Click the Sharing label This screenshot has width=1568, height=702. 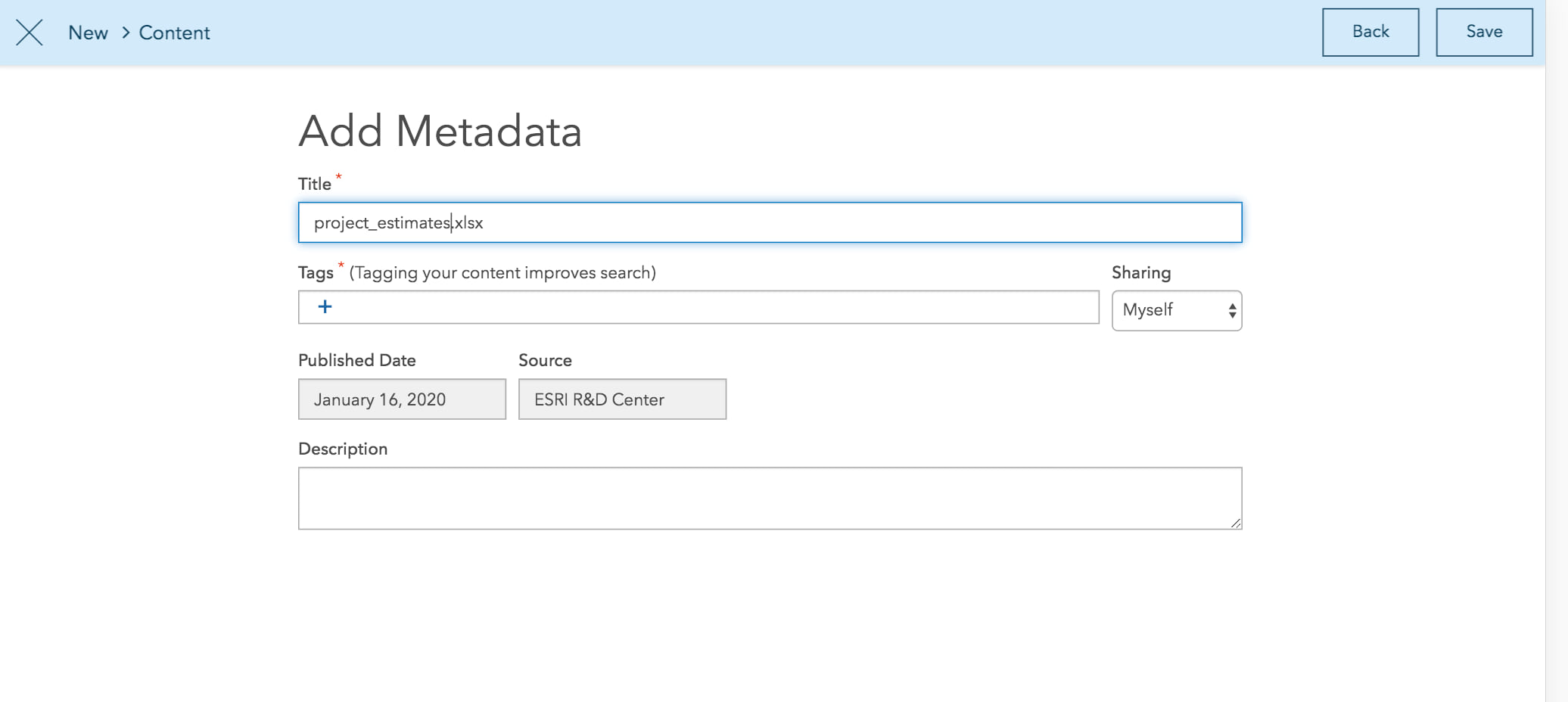(x=1141, y=272)
